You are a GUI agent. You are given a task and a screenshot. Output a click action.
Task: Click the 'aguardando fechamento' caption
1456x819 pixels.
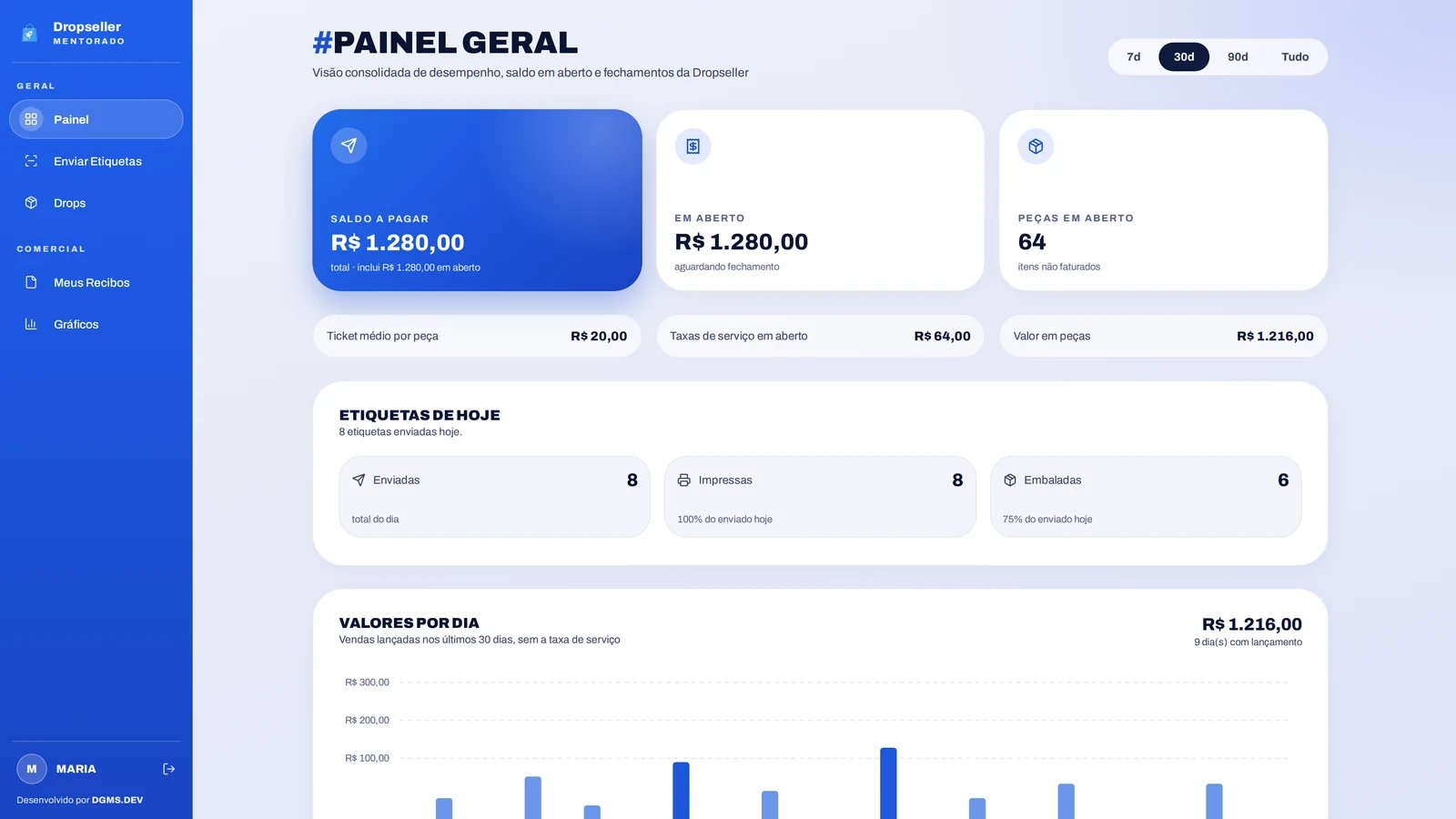pyautogui.click(x=727, y=267)
